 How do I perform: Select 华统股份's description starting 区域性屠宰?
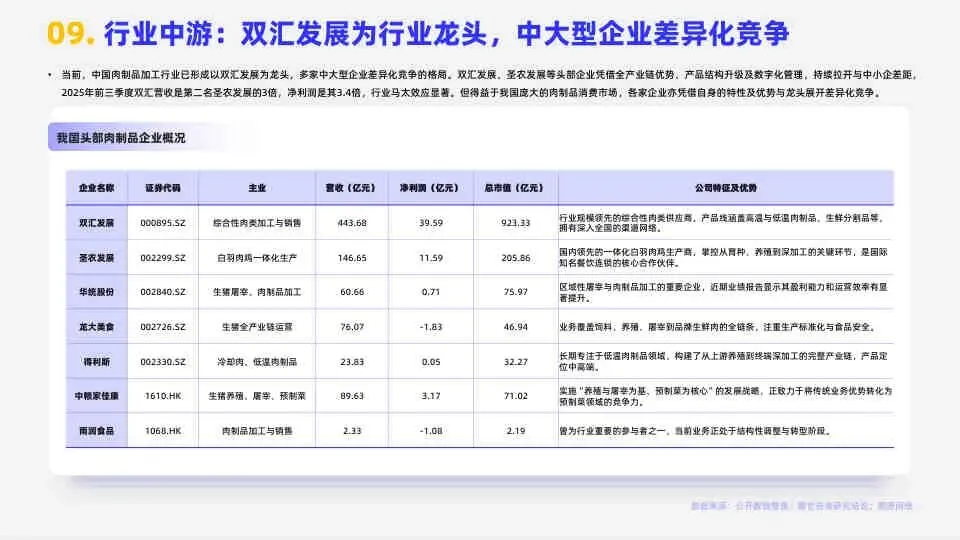(x=723, y=292)
